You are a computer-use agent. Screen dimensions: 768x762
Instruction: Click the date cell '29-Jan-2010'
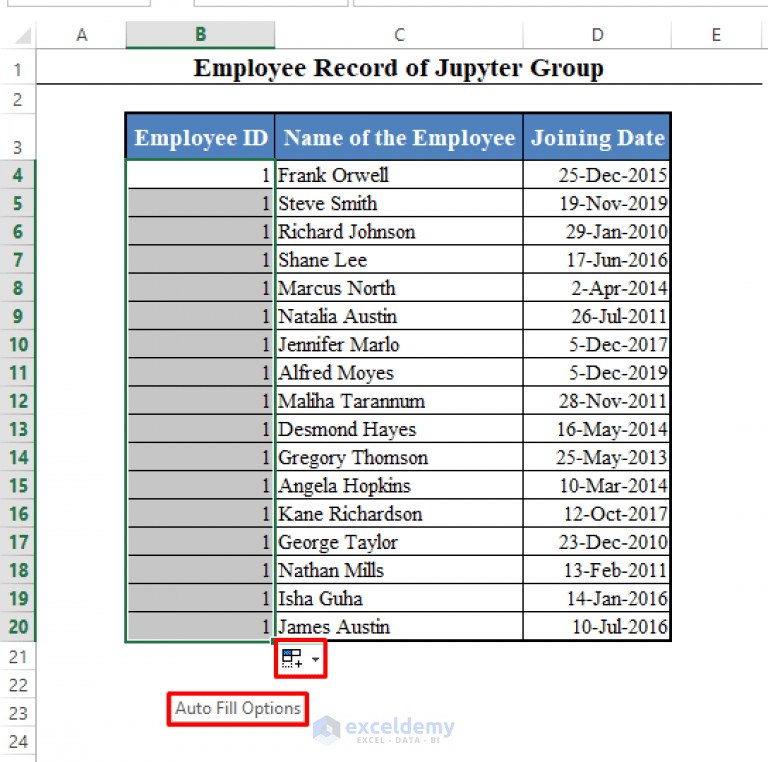coord(597,231)
